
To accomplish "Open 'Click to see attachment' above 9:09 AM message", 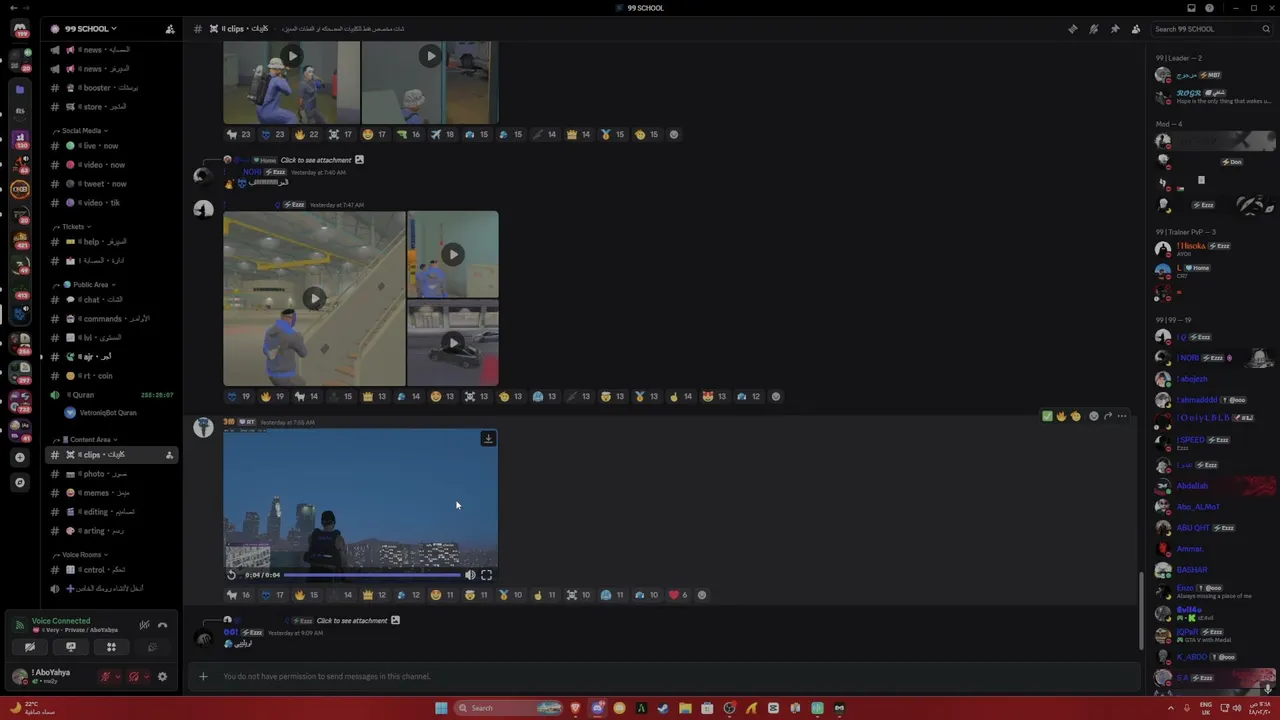I will point(352,621).
